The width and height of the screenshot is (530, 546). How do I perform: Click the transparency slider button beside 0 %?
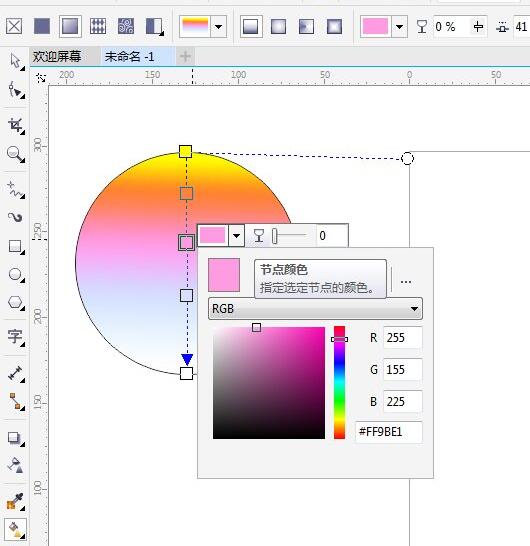(478, 26)
